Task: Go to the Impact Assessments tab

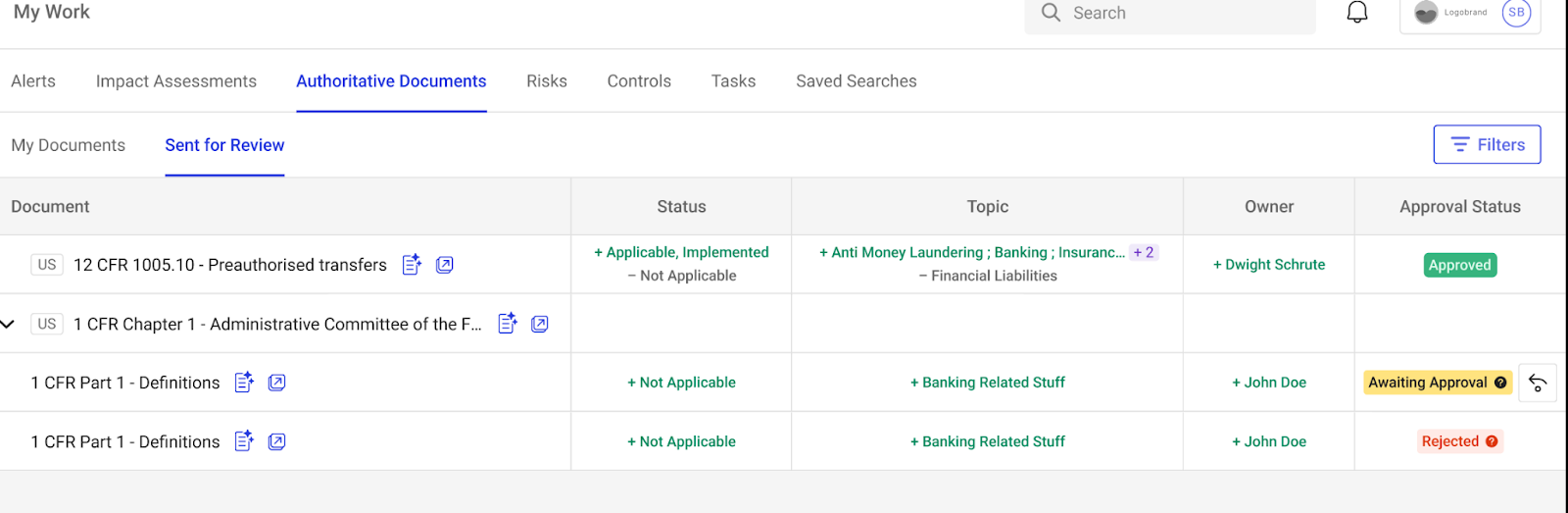Action: pos(176,81)
